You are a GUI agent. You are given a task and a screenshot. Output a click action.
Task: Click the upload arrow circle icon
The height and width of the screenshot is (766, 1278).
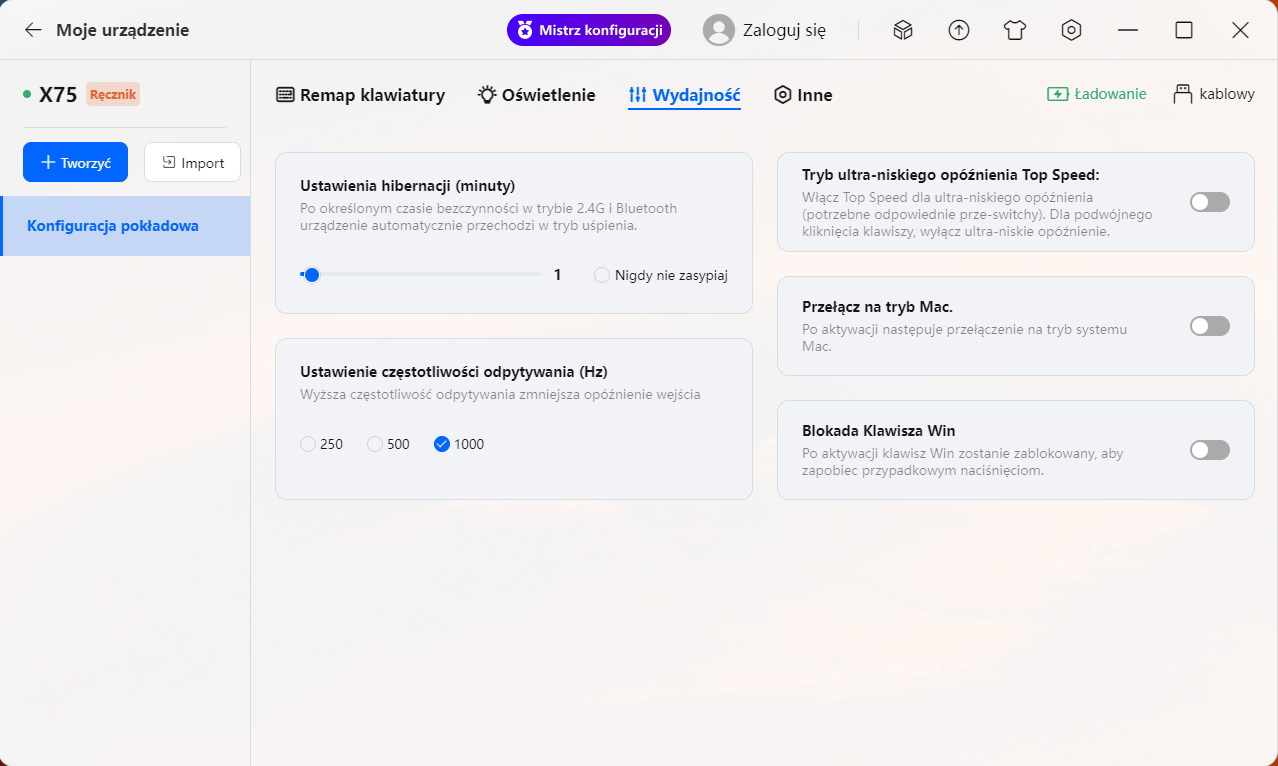point(959,30)
